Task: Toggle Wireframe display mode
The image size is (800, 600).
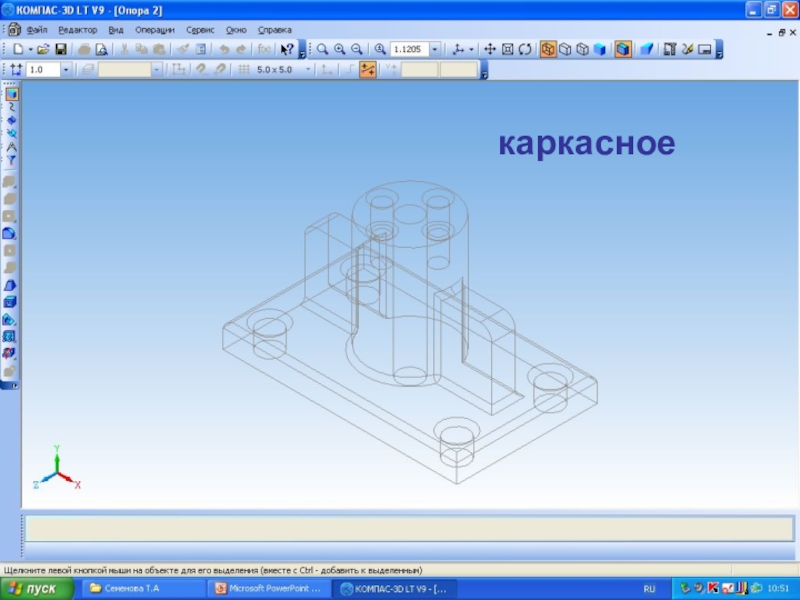Action: click(x=548, y=49)
